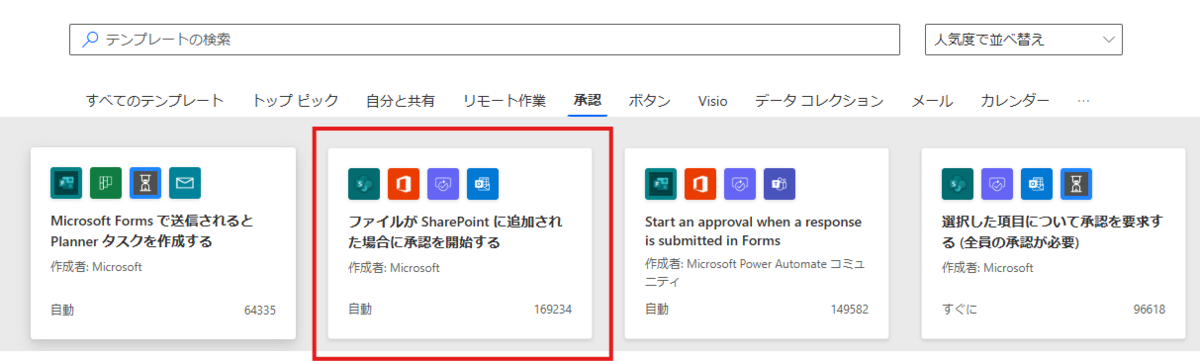Switch to the すべてのテンプレート tab
Screen dimensions: 1200x361
click(x=155, y=100)
